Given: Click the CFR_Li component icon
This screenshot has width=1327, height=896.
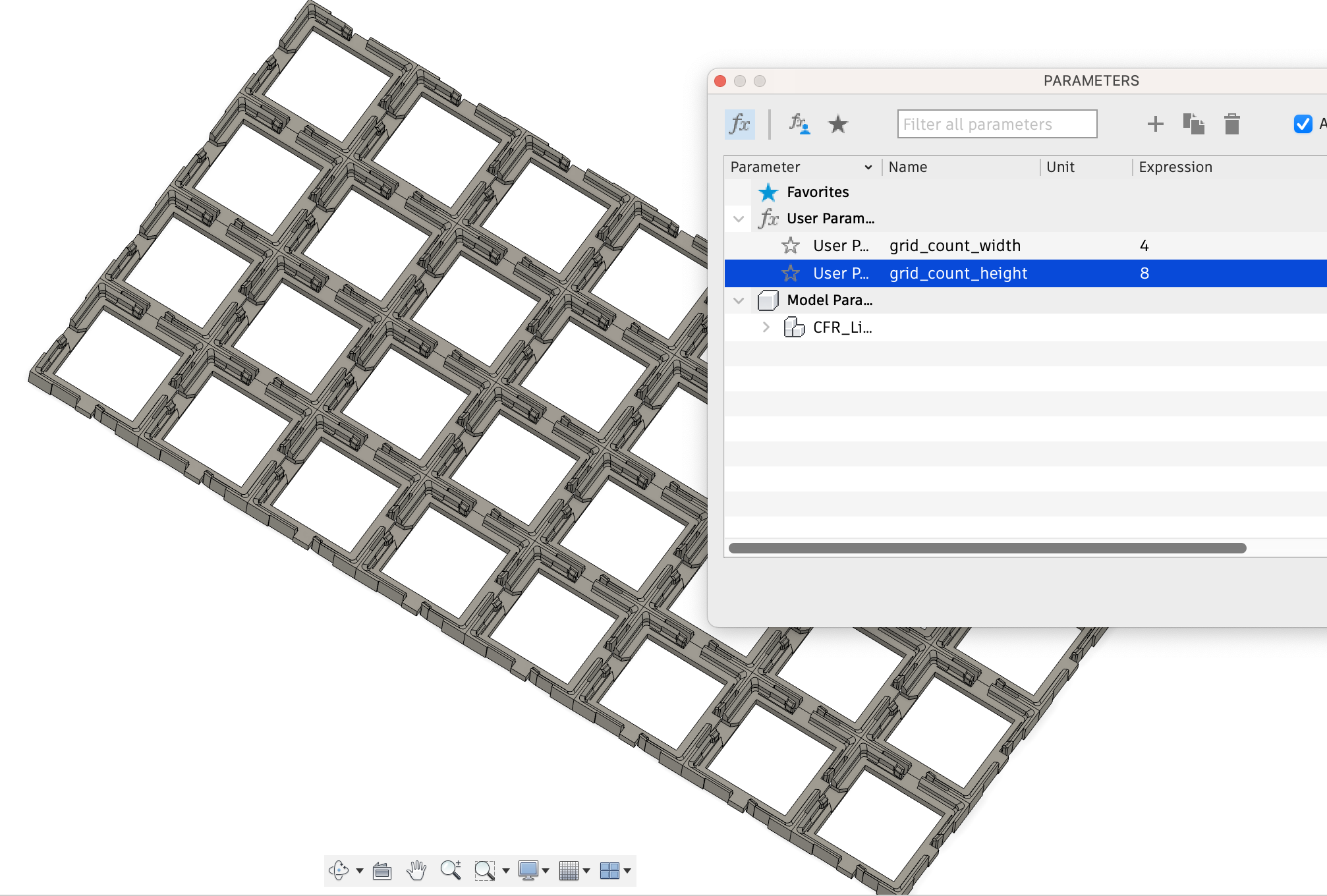Looking at the screenshot, I should tap(794, 327).
